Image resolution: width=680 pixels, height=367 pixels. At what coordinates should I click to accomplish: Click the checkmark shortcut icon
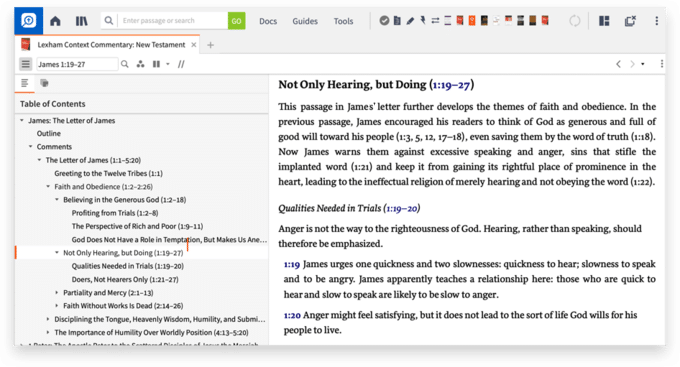(x=384, y=20)
